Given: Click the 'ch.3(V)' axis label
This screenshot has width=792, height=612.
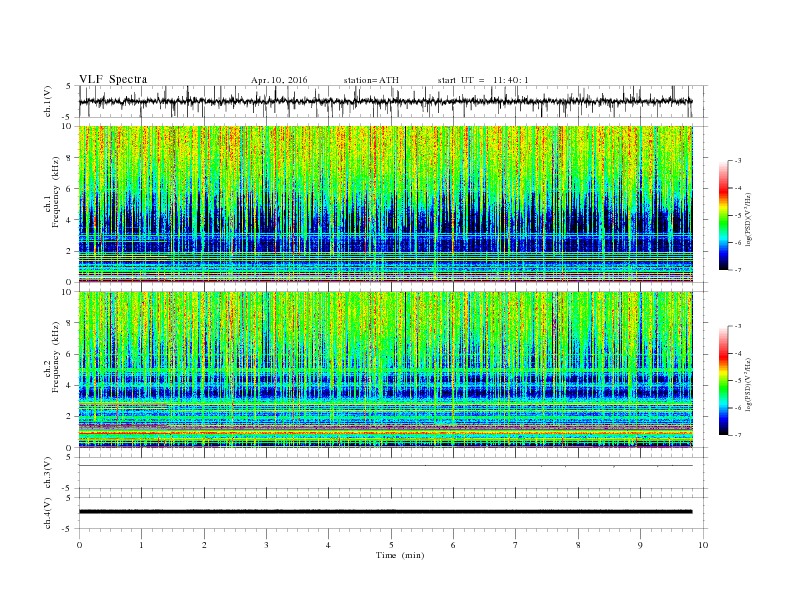Looking at the screenshot, I should [x=48, y=473].
